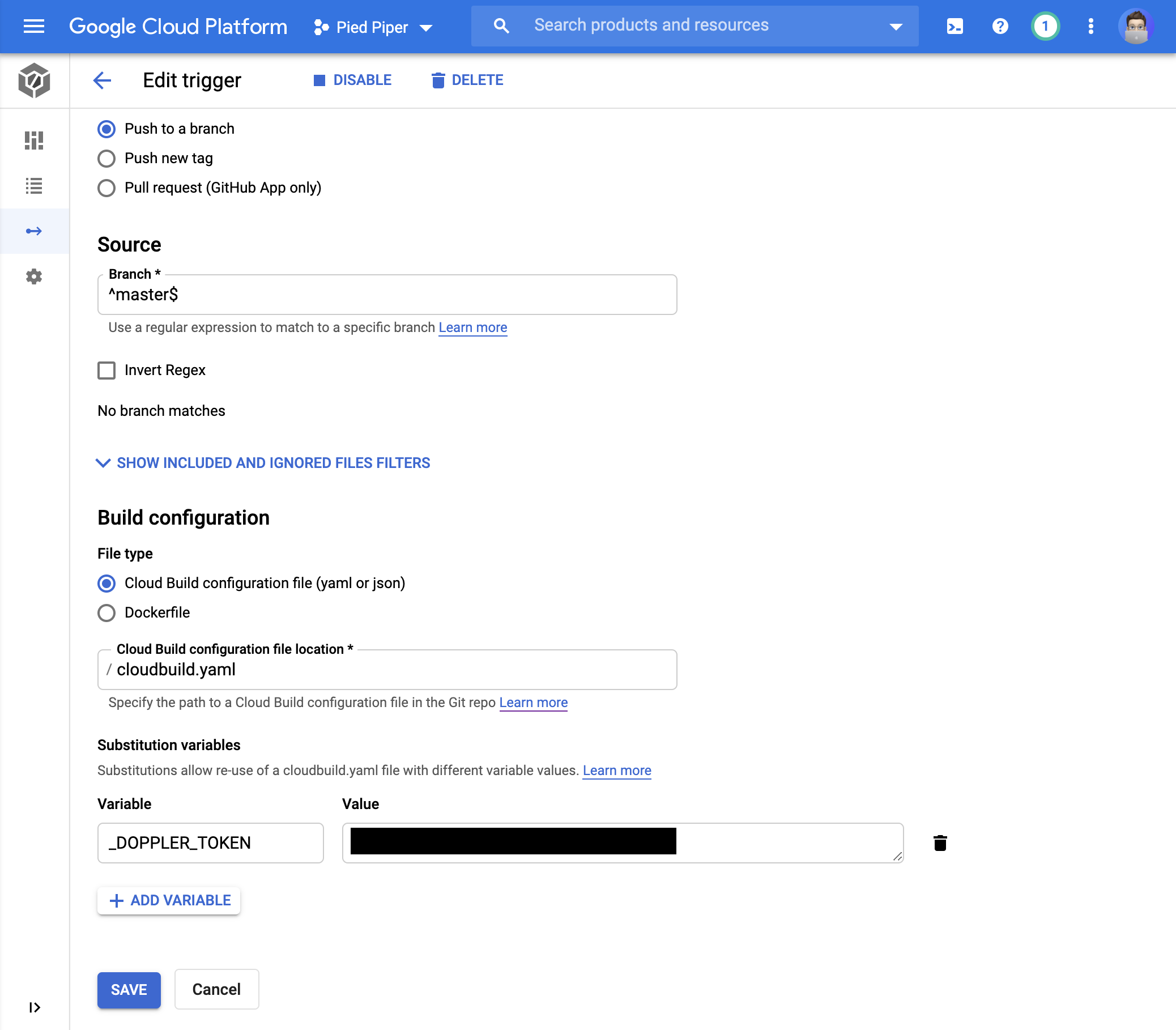Edit the cloudbuild.yaml file location field
Viewport: 1176px width, 1030px height.
point(387,670)
